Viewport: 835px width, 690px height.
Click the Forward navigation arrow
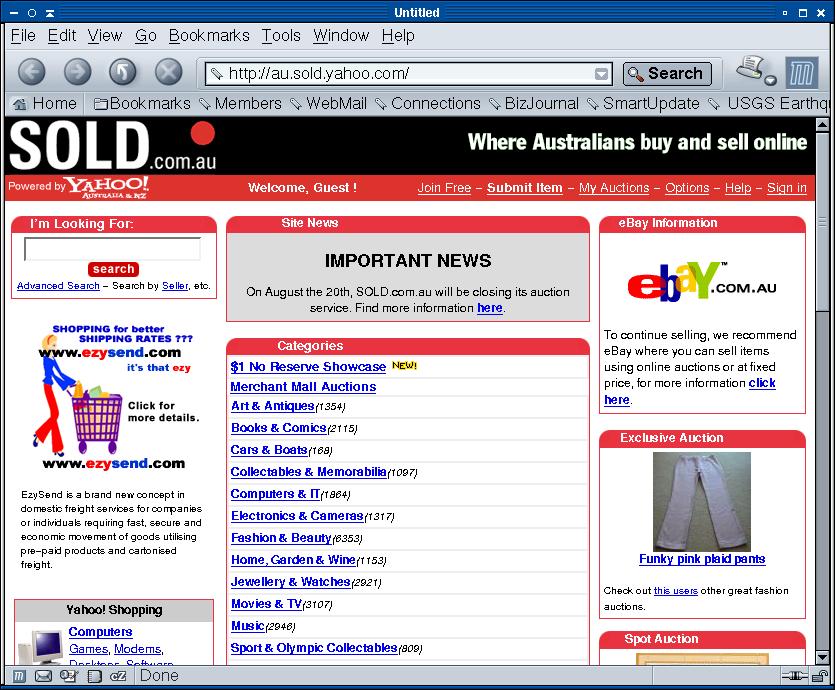coord(77,71)
